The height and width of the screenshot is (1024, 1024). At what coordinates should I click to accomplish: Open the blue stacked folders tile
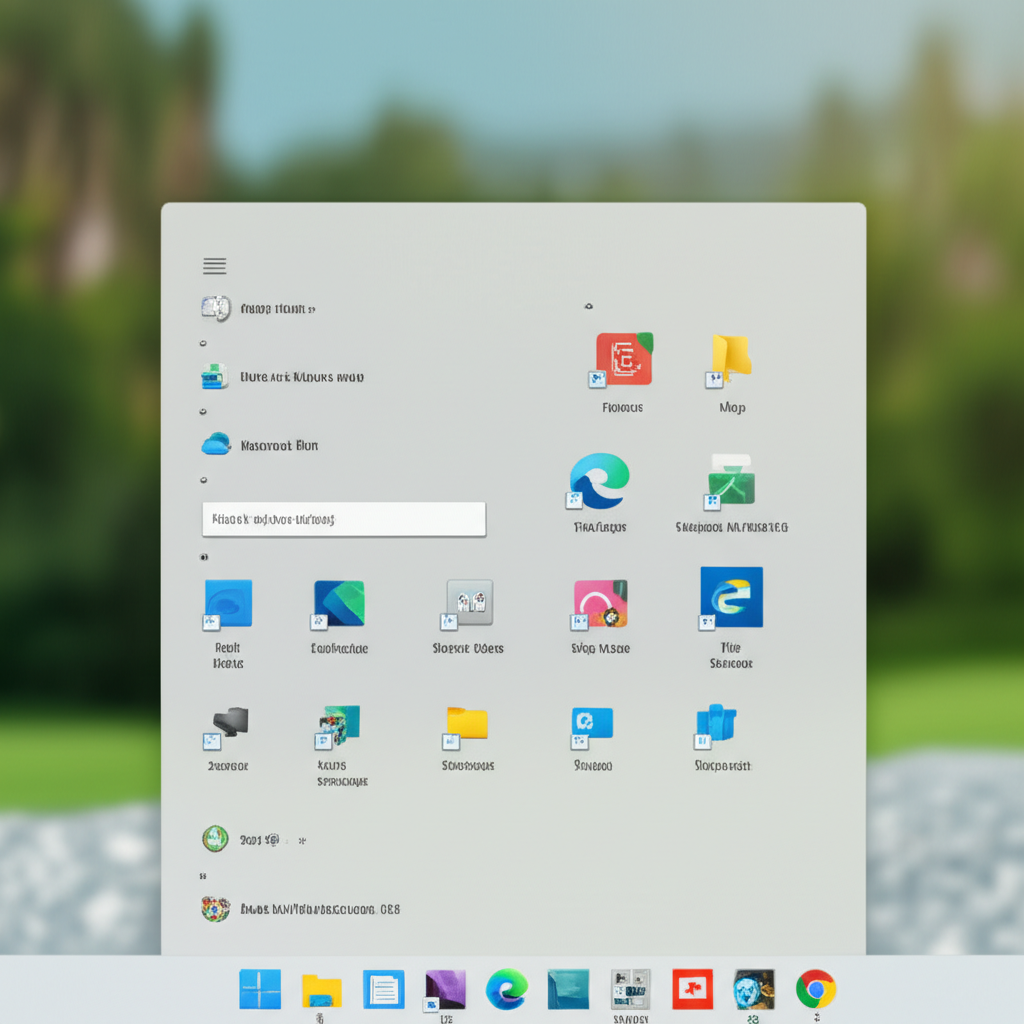click(716, 723)
